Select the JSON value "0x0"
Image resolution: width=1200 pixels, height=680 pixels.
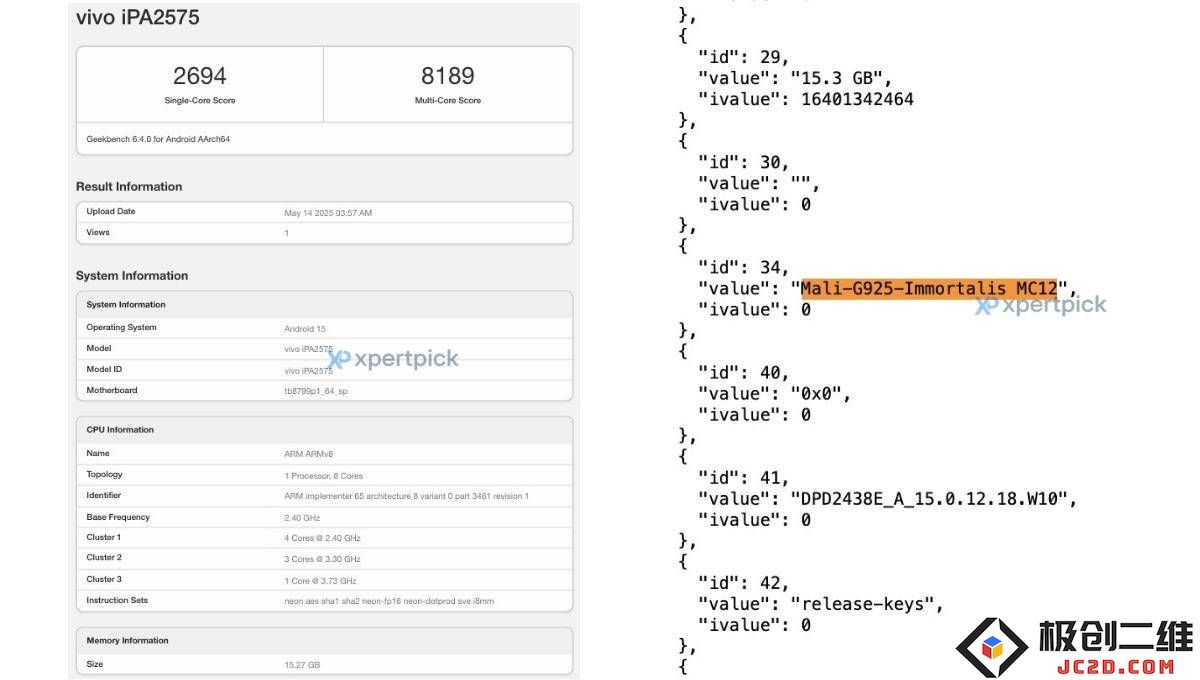tap(821, 394)
